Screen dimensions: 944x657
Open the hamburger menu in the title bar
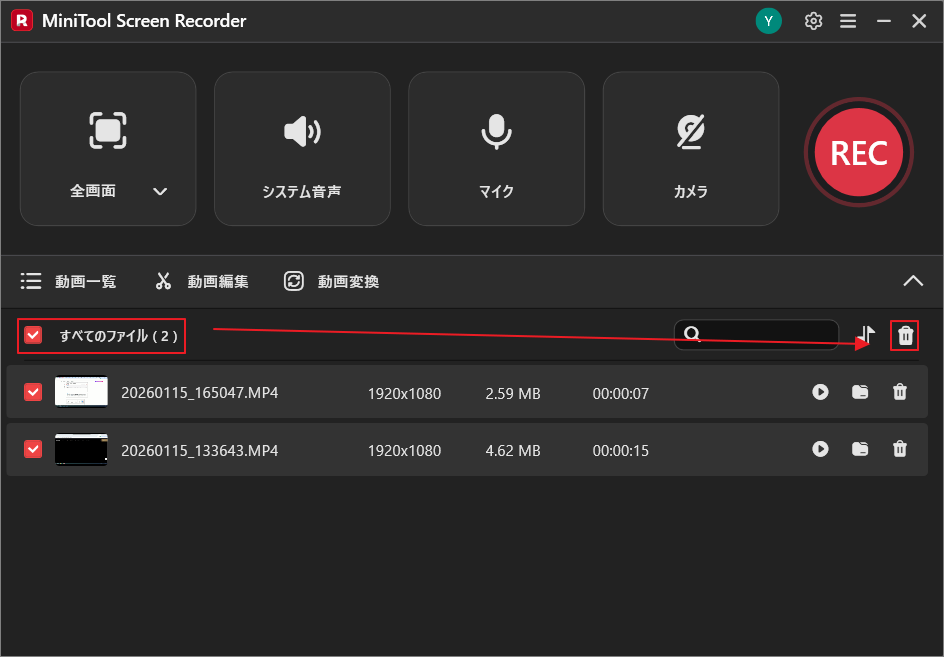point(848,20)
